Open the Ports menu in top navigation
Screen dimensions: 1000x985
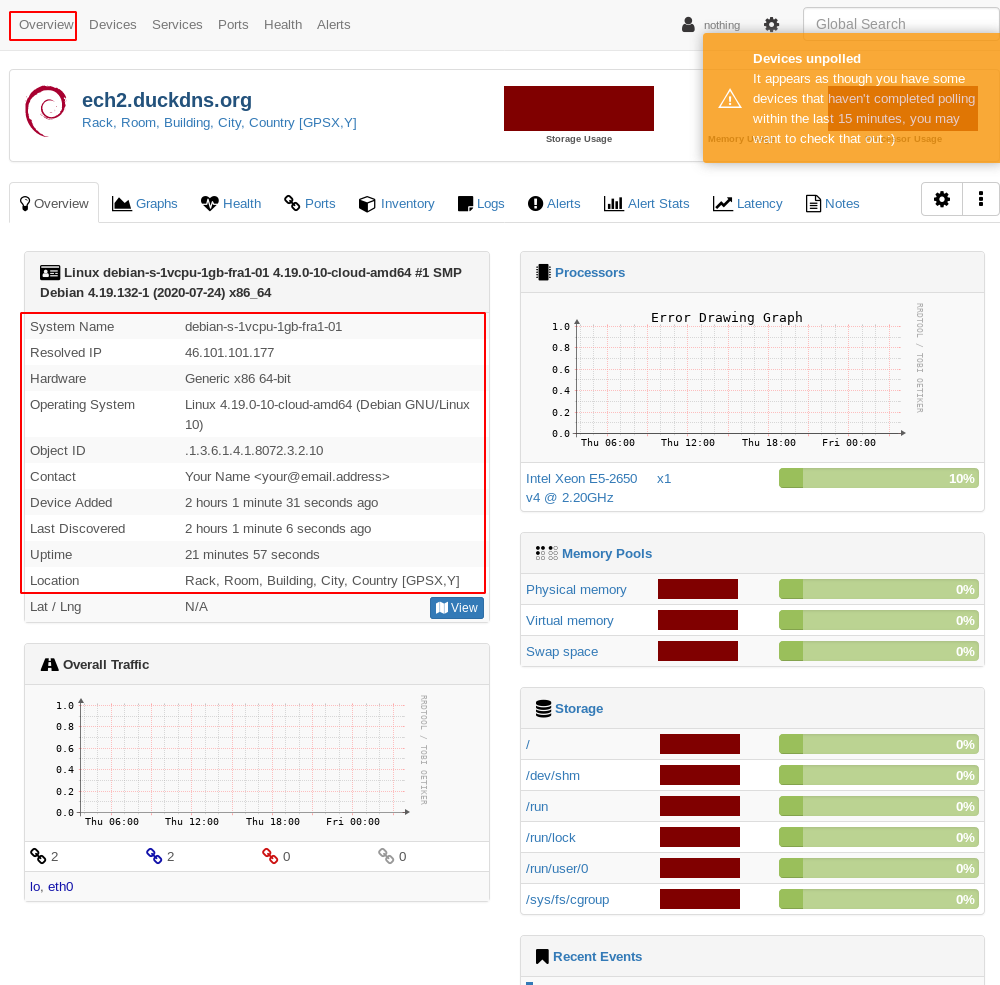[x=233, y=25]
